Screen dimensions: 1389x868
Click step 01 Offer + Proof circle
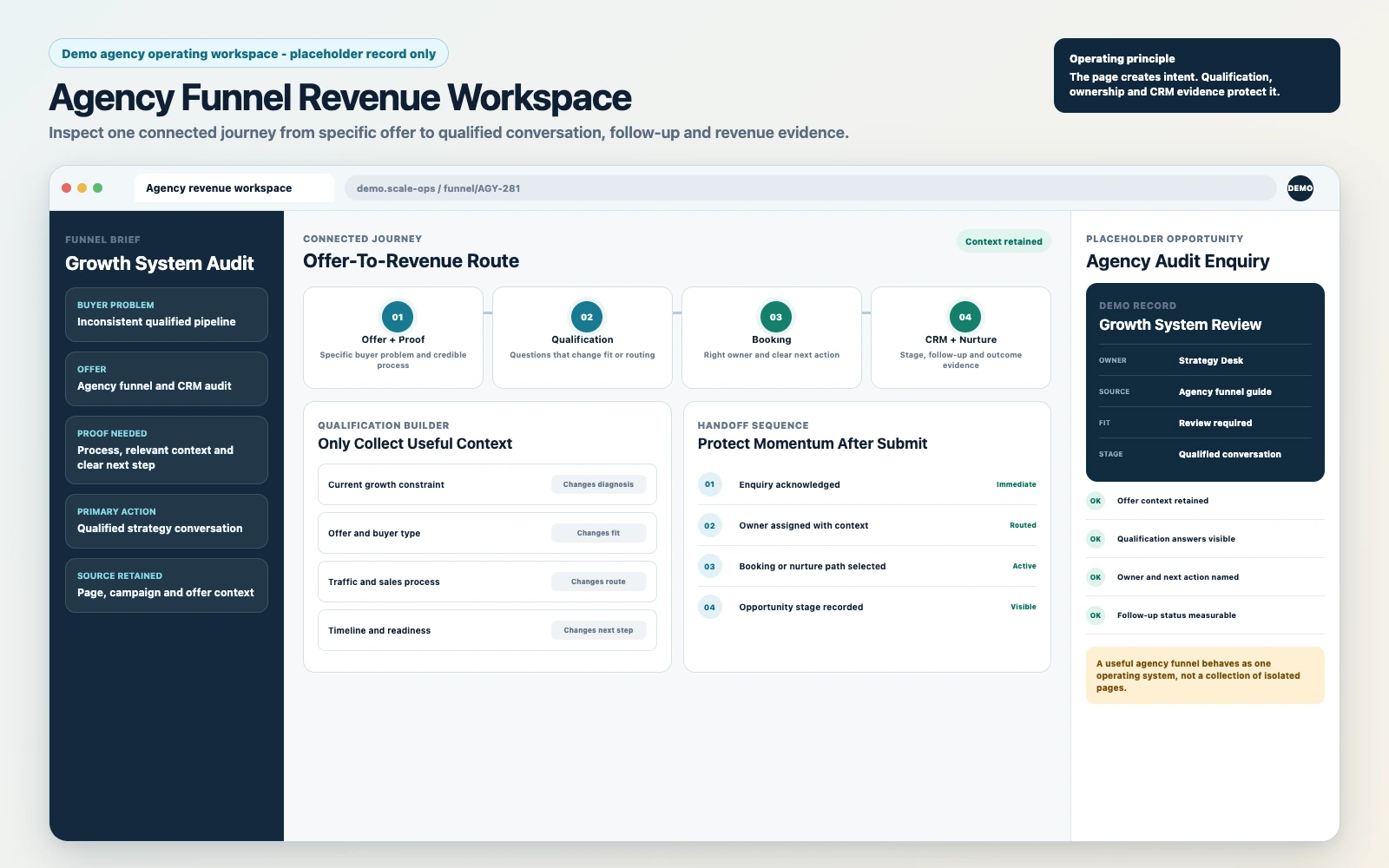click(398, 317)
